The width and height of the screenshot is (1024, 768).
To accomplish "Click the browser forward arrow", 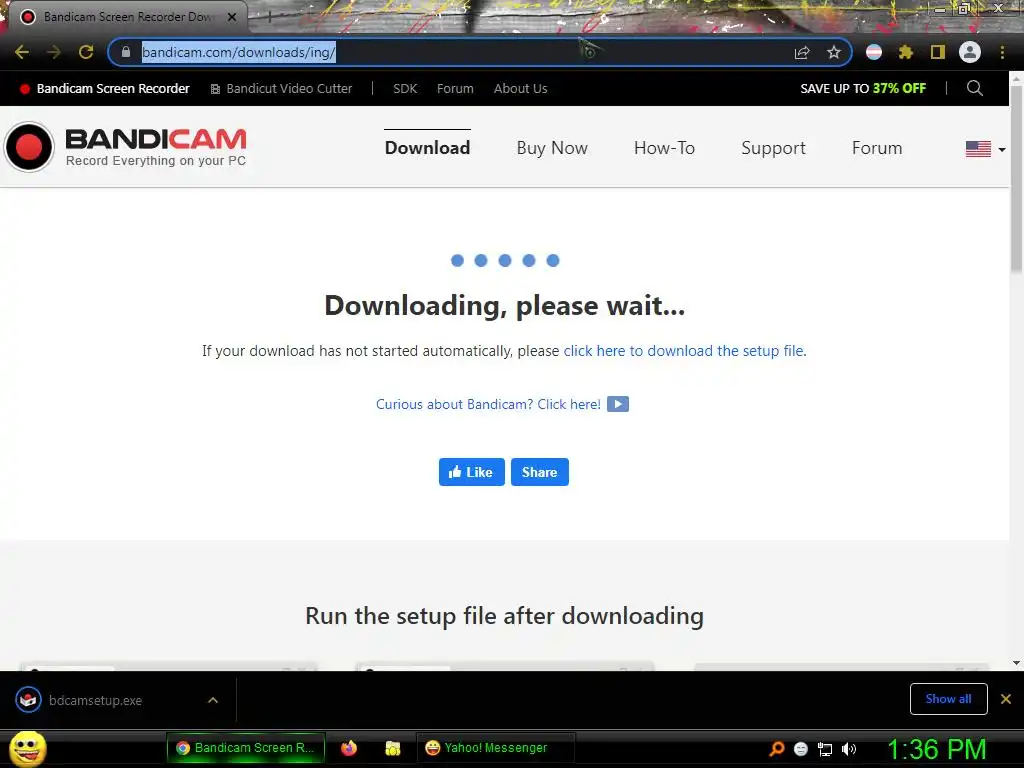I will click(54, 52).
